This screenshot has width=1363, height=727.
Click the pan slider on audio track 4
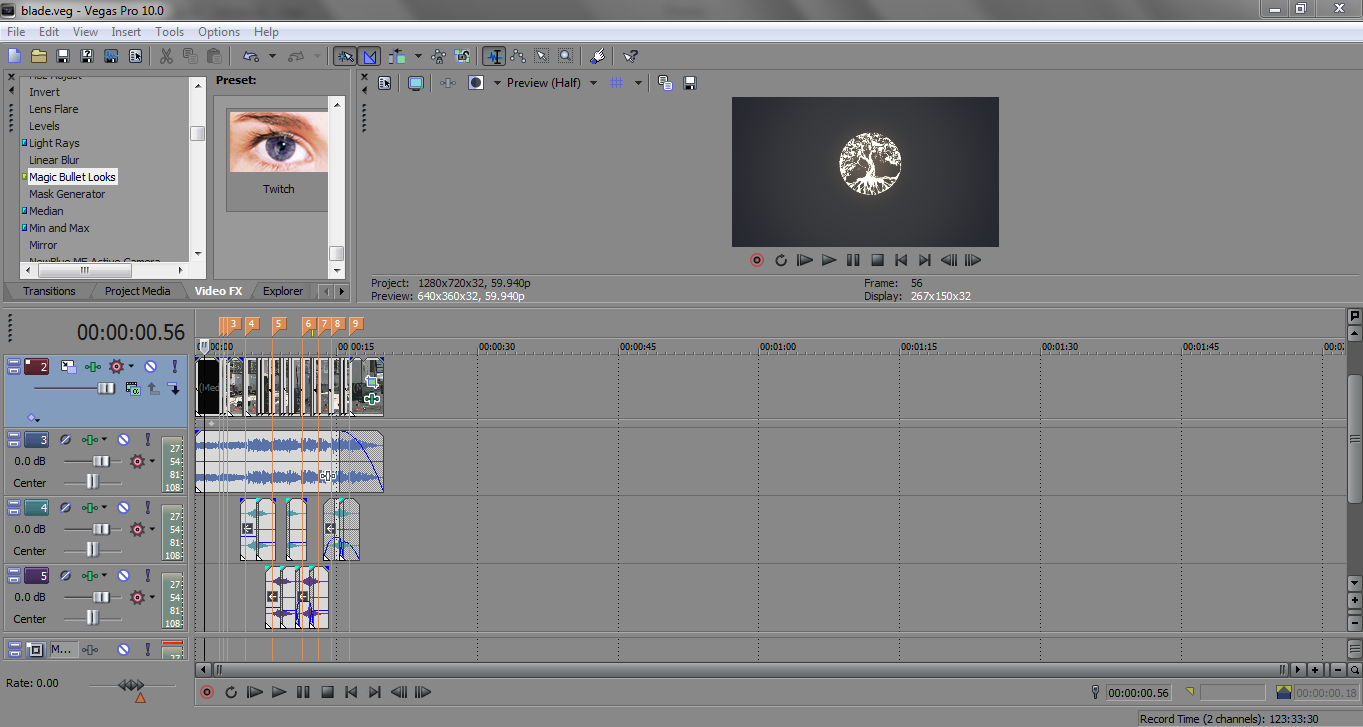(92, 549)
